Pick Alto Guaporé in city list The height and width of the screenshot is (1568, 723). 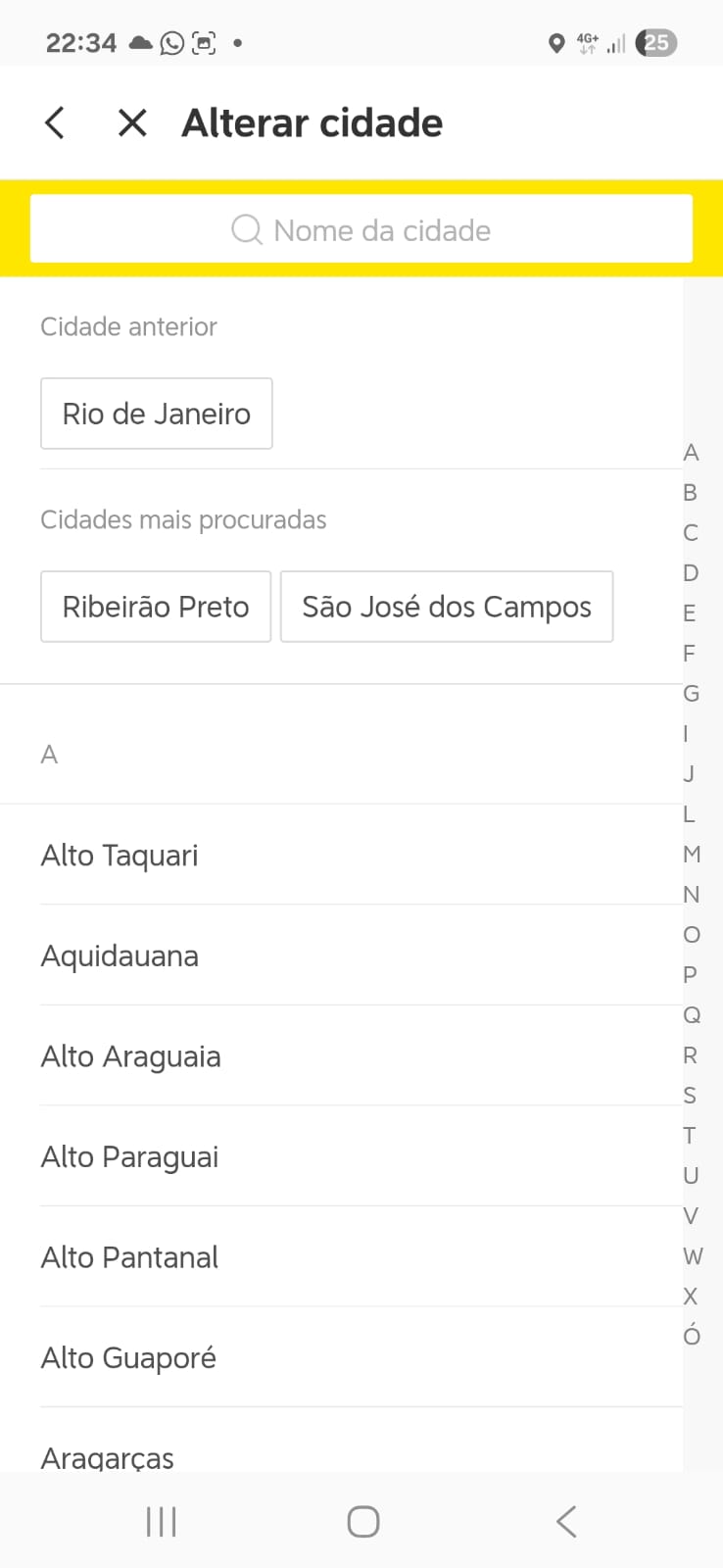[128, 1358]
